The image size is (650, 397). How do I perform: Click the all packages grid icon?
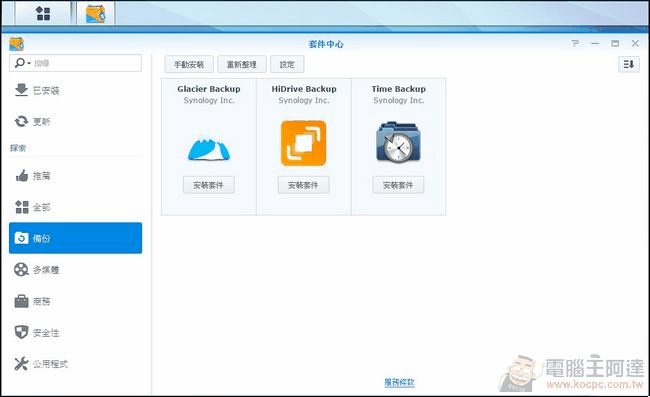tap(22, 207)
